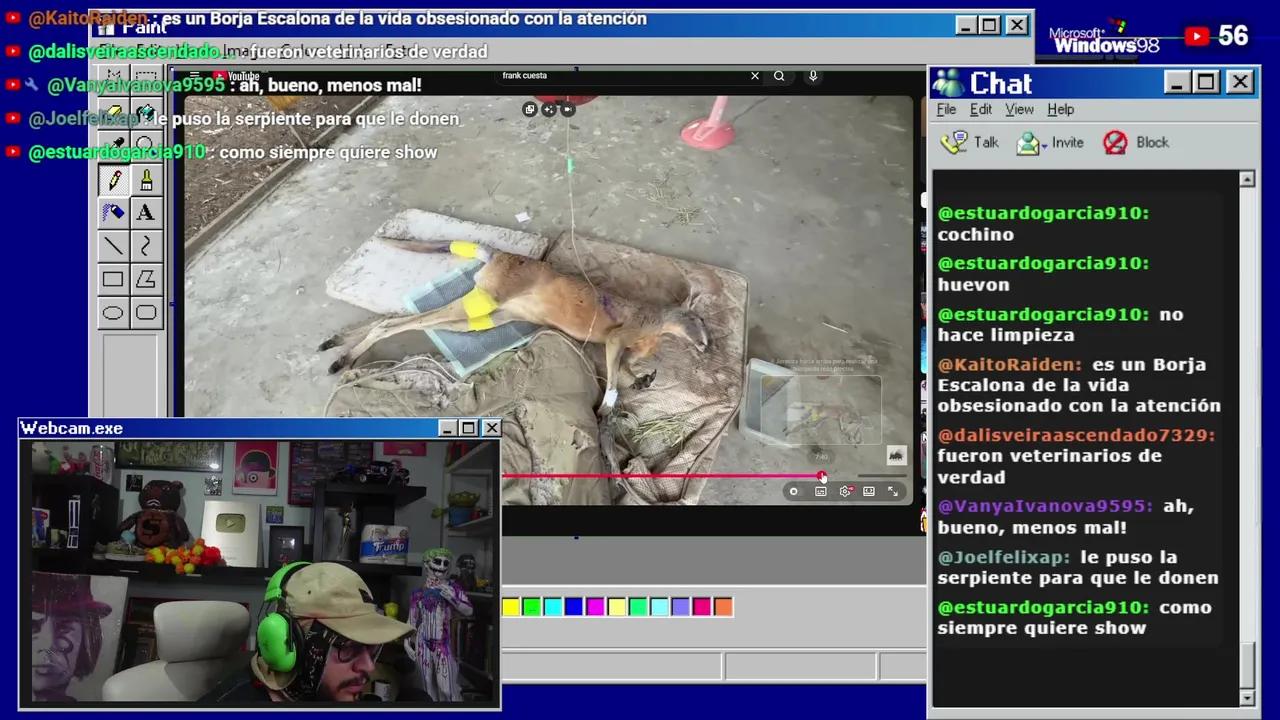
Task: Open YouTube player settings gear
Action: (845, 491)
